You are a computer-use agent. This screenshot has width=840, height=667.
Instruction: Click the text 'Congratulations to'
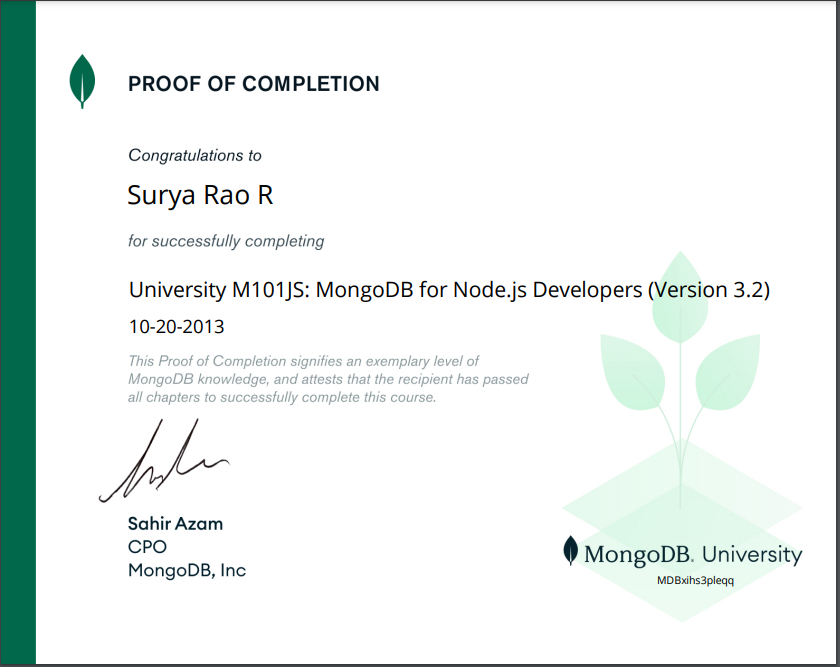[195, 155]
